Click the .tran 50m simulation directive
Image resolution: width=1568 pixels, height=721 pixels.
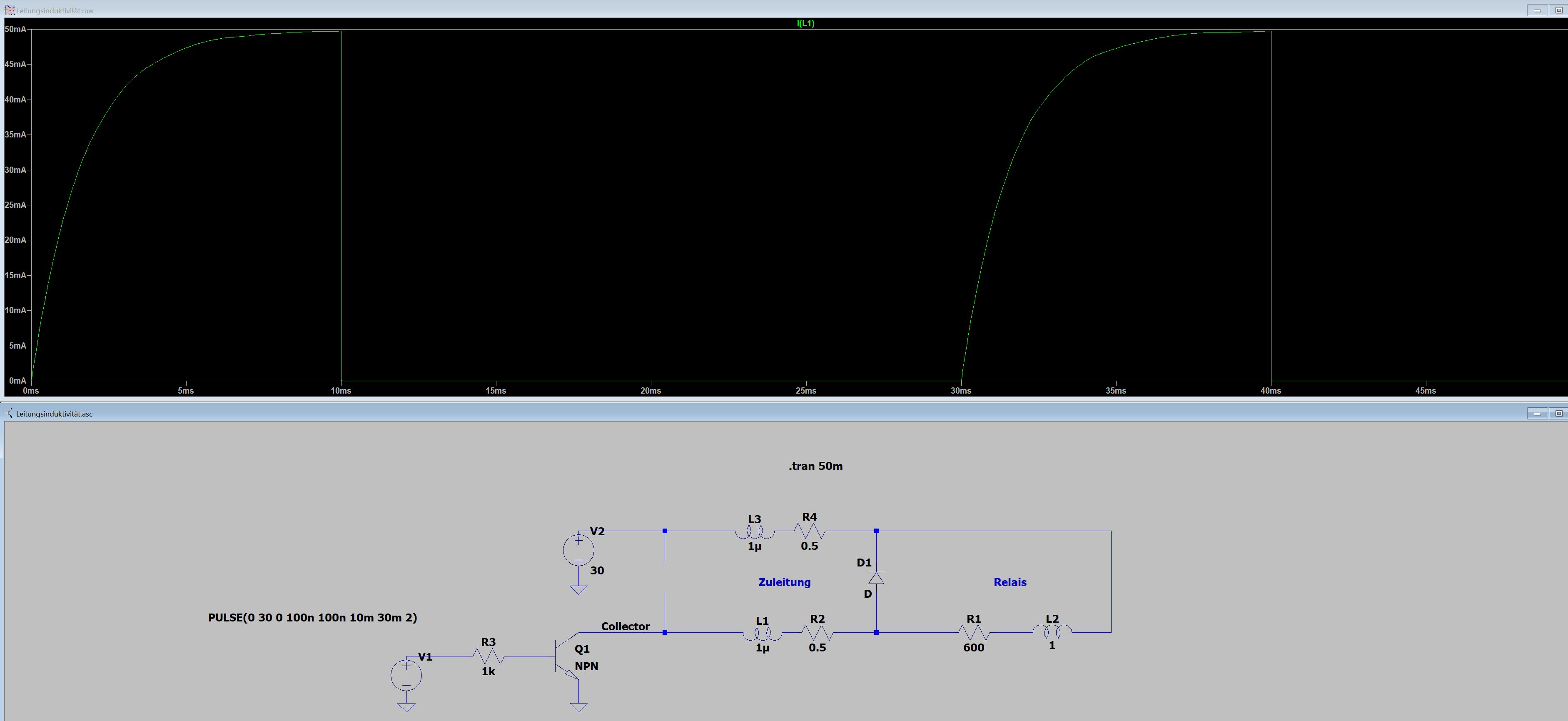pyautogui.click(x=815, y=466)
